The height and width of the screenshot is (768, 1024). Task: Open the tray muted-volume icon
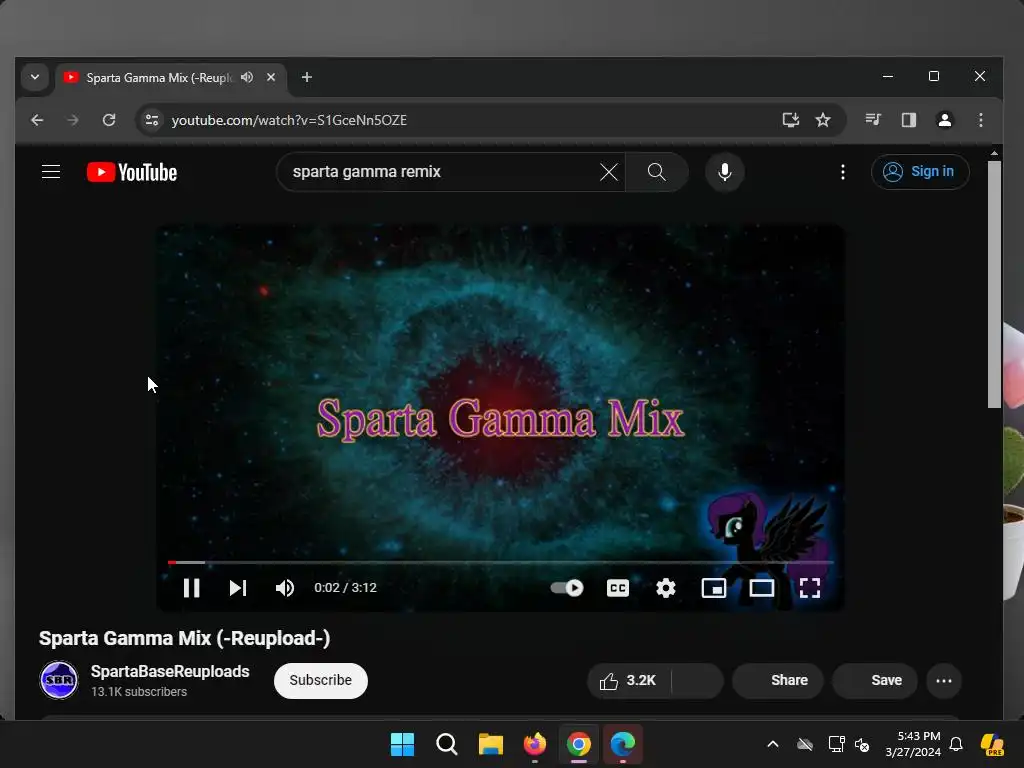[862, 744]
